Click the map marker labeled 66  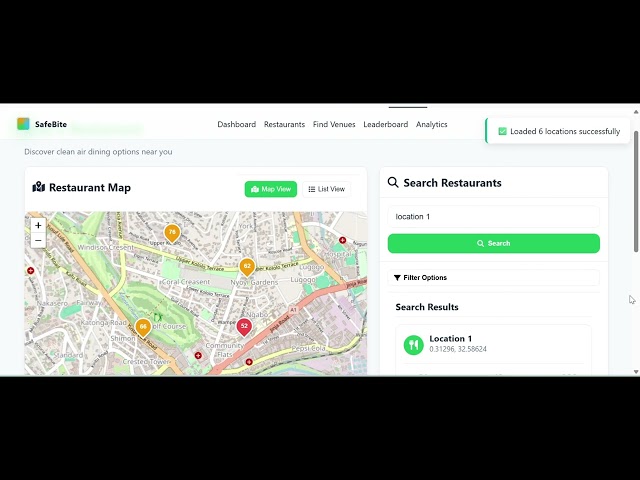(143, 328)
